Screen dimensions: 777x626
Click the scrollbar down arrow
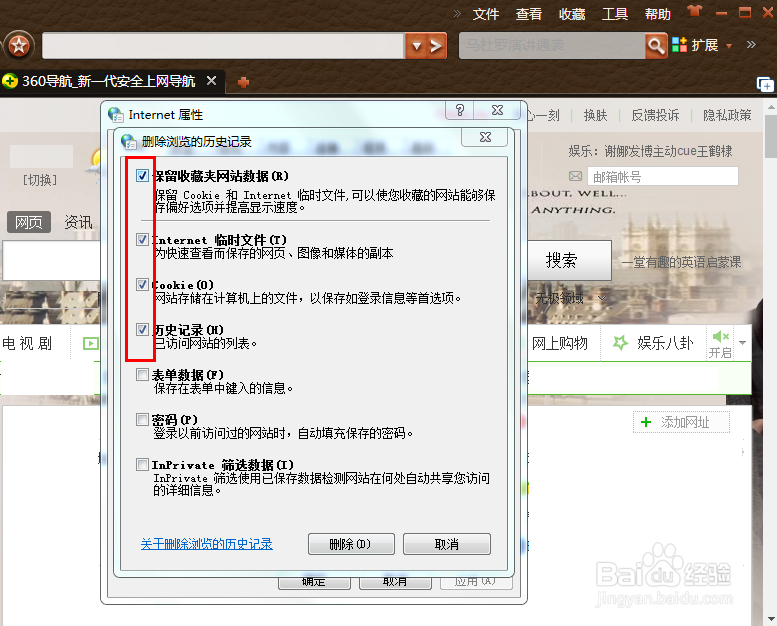771,619
